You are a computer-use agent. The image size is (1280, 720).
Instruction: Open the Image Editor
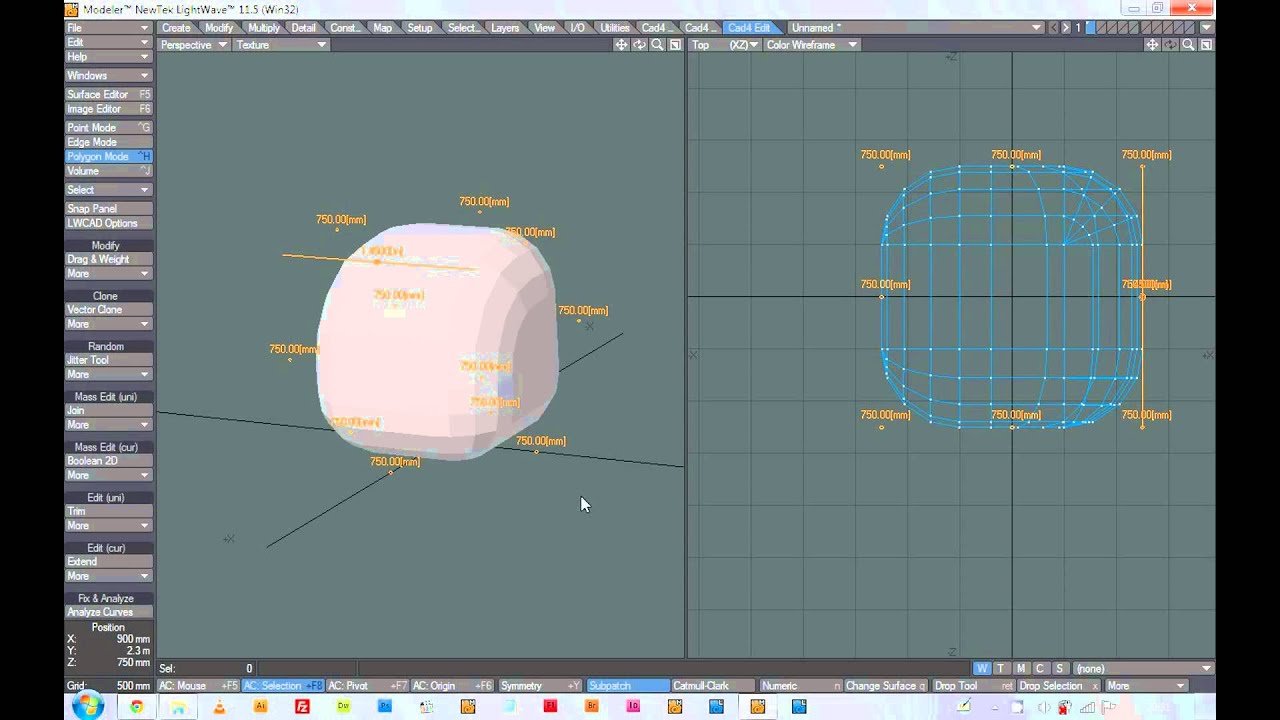pos(108,109)
